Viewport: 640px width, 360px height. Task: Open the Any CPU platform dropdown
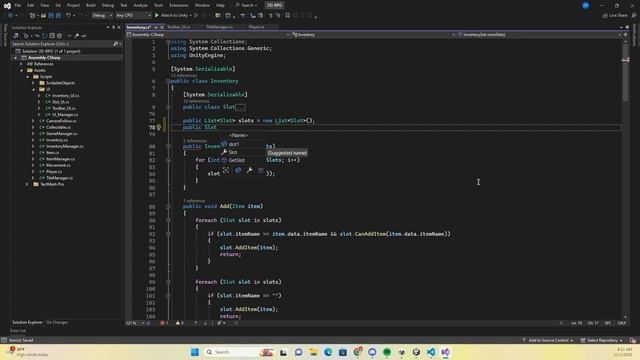pos(133,16)
